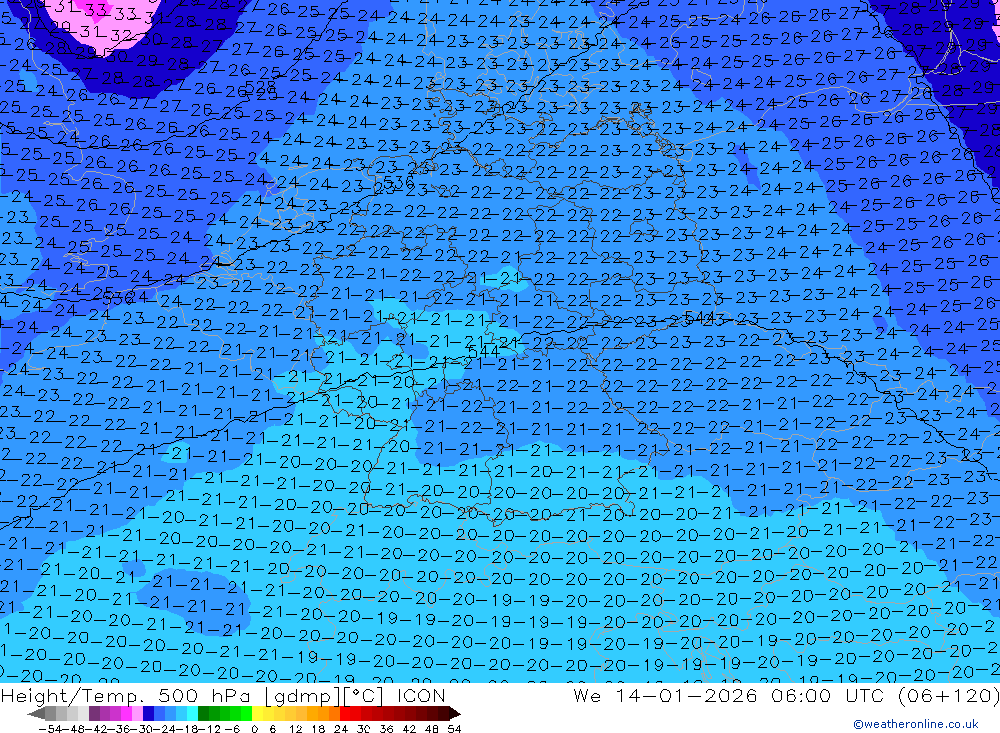Screen dimensions: 1000x733
Task: Pick the yellow legend swatch right of 0
Action: click(258, 713)
